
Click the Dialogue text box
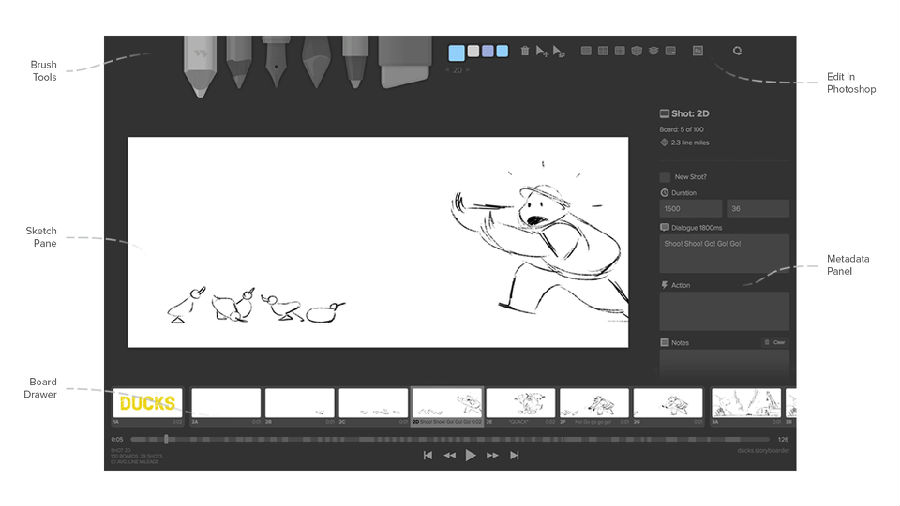point(724,254)
